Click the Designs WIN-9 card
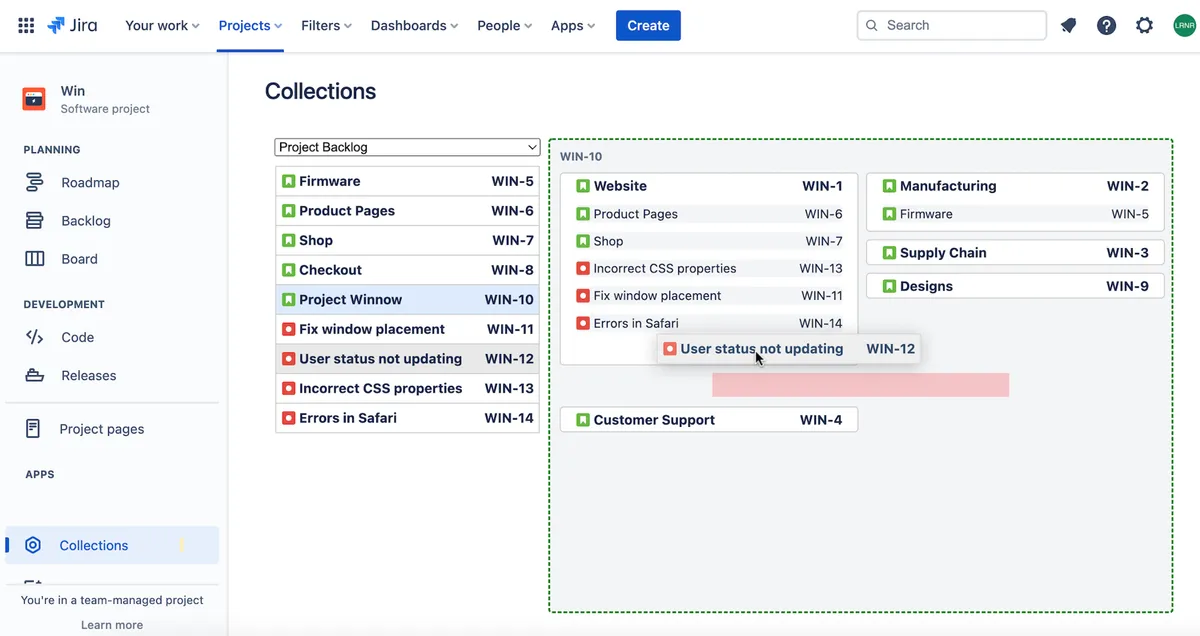This screenshot has height=636, width=1200. (x=1015, y=286)
